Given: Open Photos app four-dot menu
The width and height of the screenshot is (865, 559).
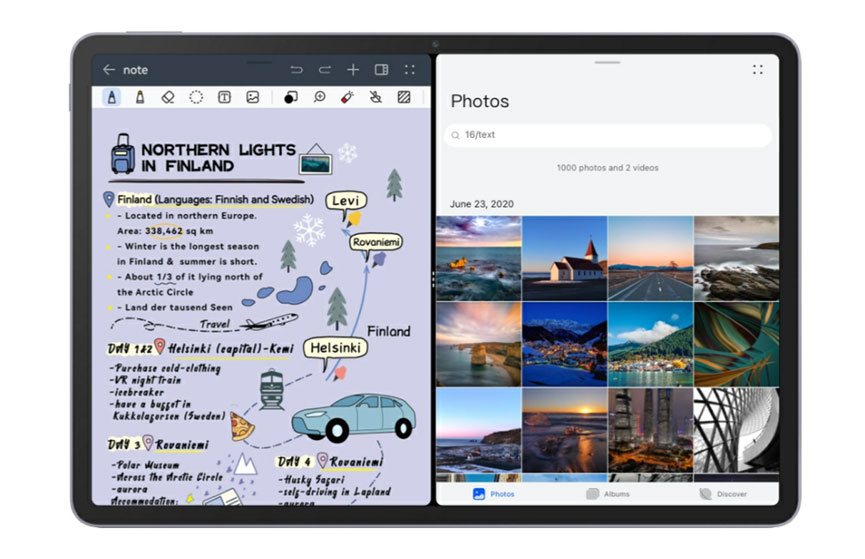Looking at the screenshot, I should click(x=757, y=70).
